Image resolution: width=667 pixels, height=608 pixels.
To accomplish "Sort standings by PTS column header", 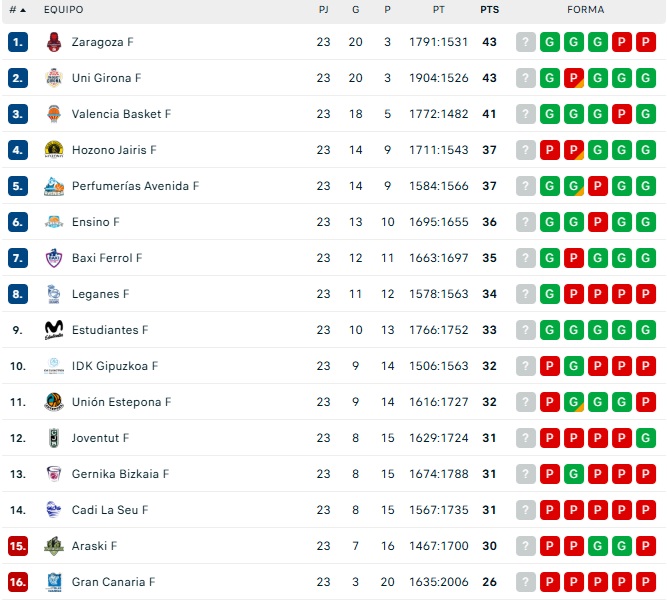I will 489,10.
